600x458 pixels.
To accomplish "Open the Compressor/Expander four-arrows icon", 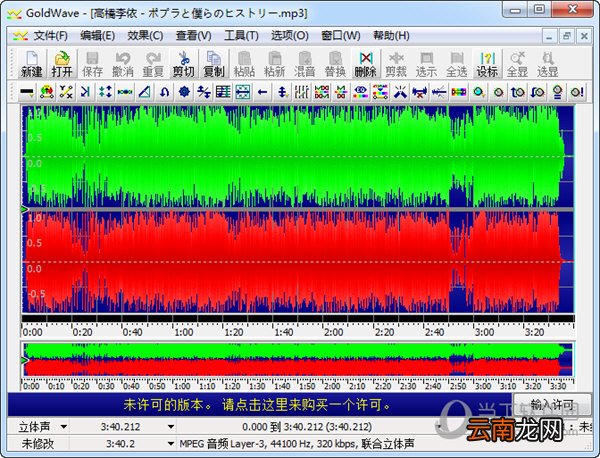I will pyautogui.click(x=105, y=92).
